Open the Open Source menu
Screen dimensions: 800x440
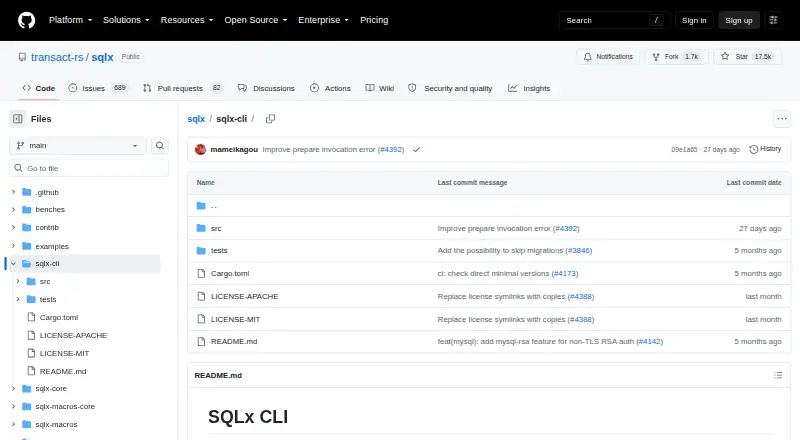point(256,20)
